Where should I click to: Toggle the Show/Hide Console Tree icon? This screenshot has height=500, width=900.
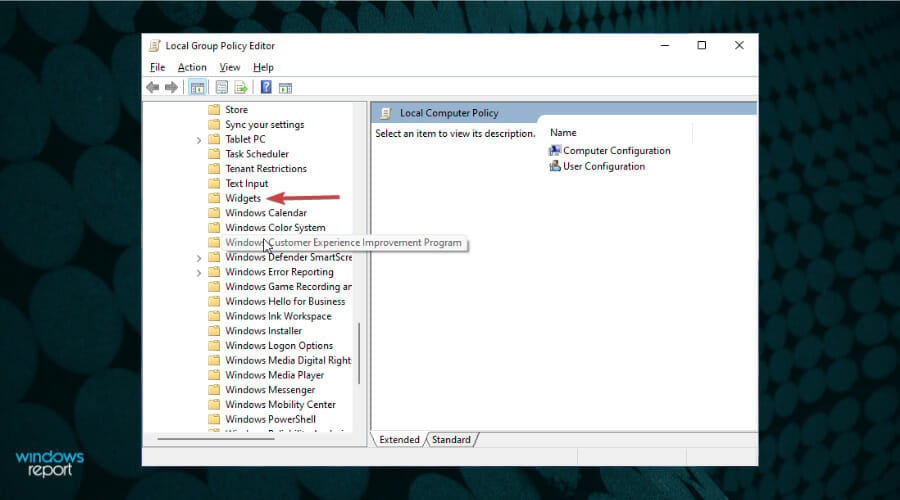point(197,87)
